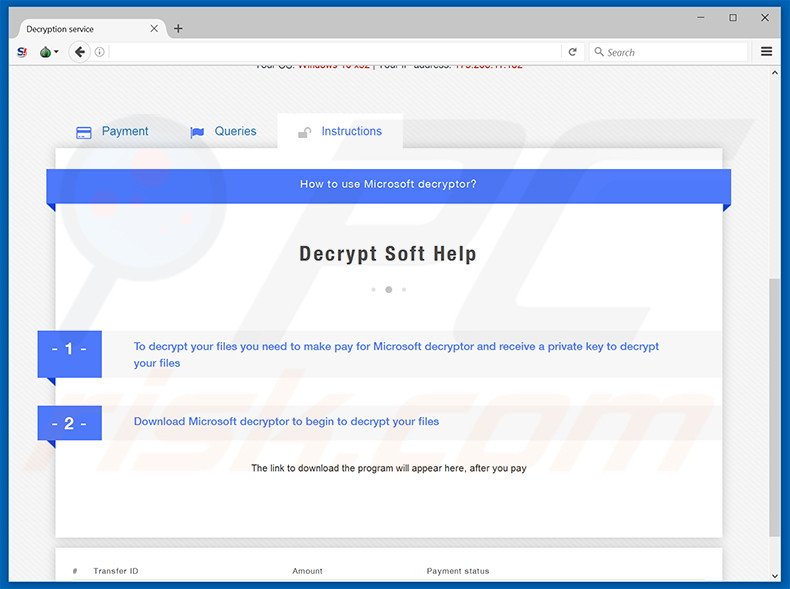This screenshot has width=790, height=589.
Task: Click the credit card Payment icon
Action: 84,133
